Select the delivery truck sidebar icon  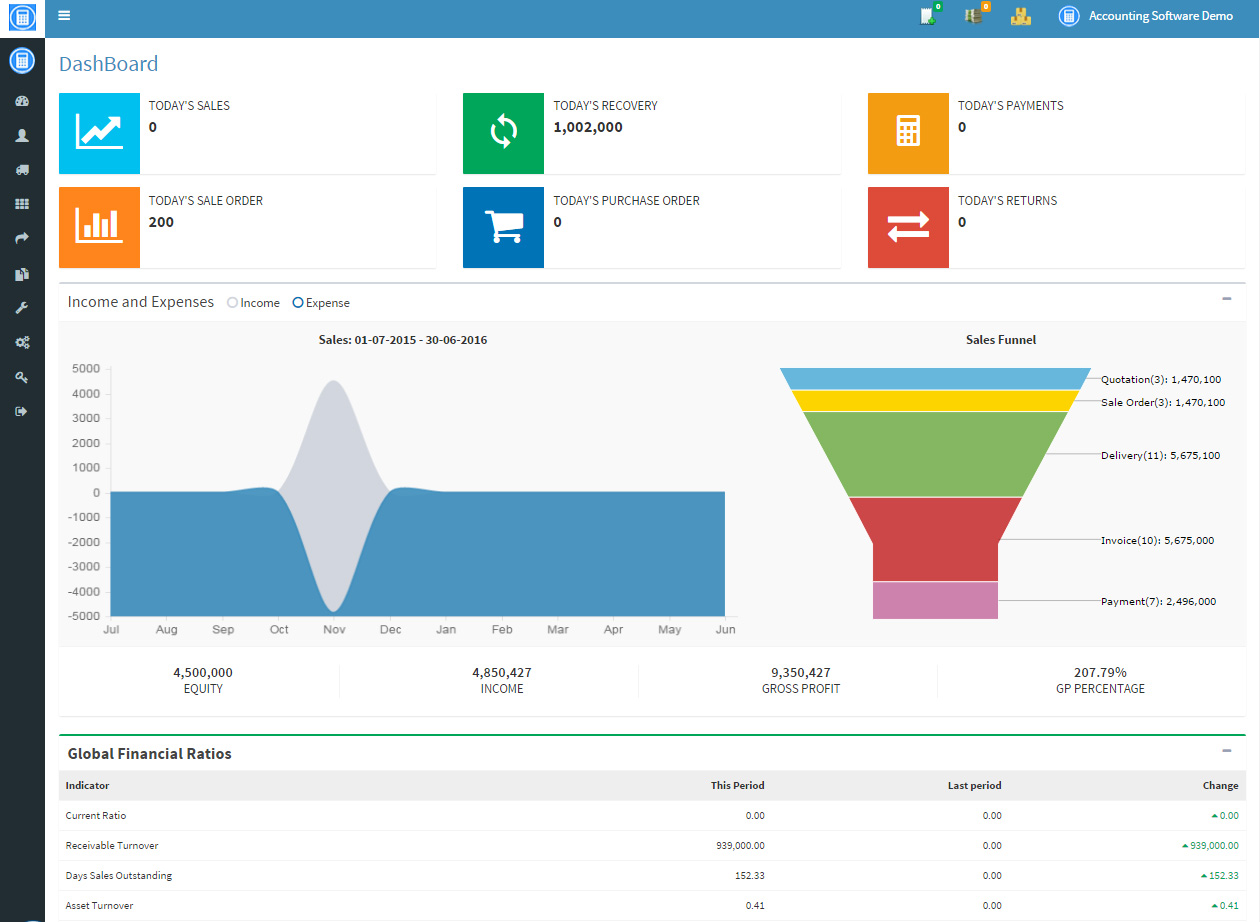pyautogui.click(x=22, y=170)
